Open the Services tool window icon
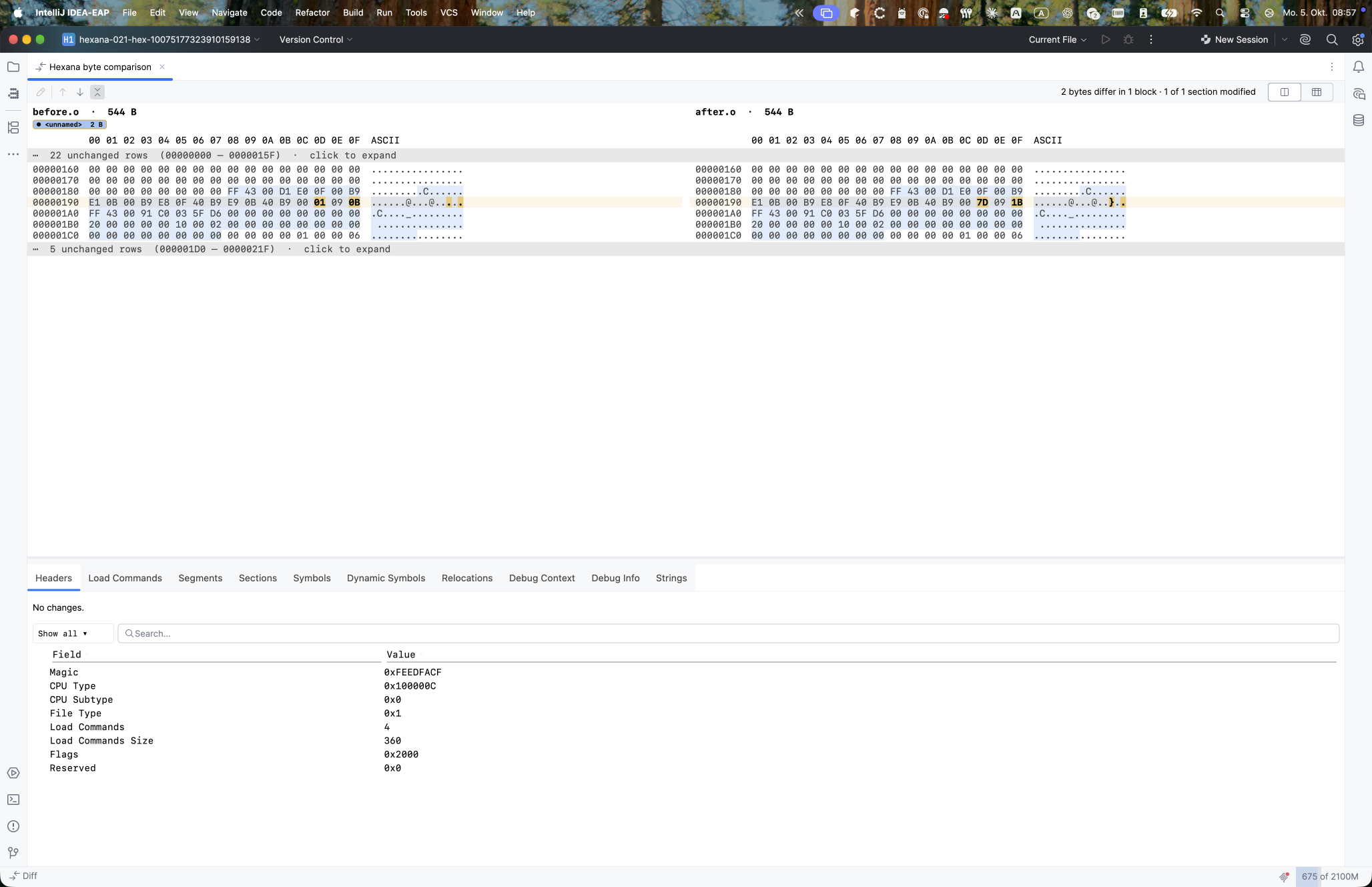Screen dimensions: 1372x887 [13, 773]
